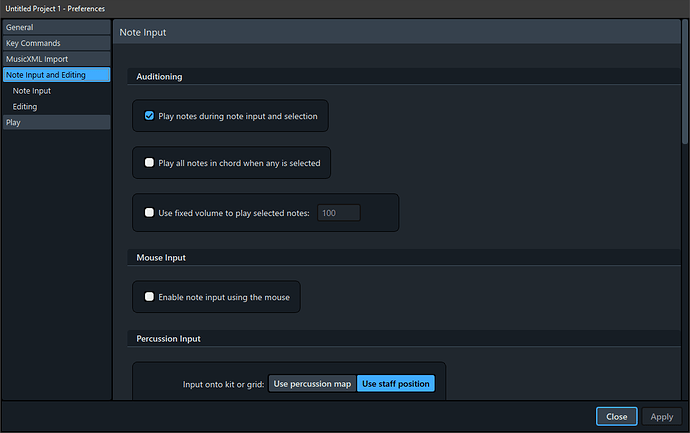
Task: Open the Play preferences page
Action: click(55, 122)
